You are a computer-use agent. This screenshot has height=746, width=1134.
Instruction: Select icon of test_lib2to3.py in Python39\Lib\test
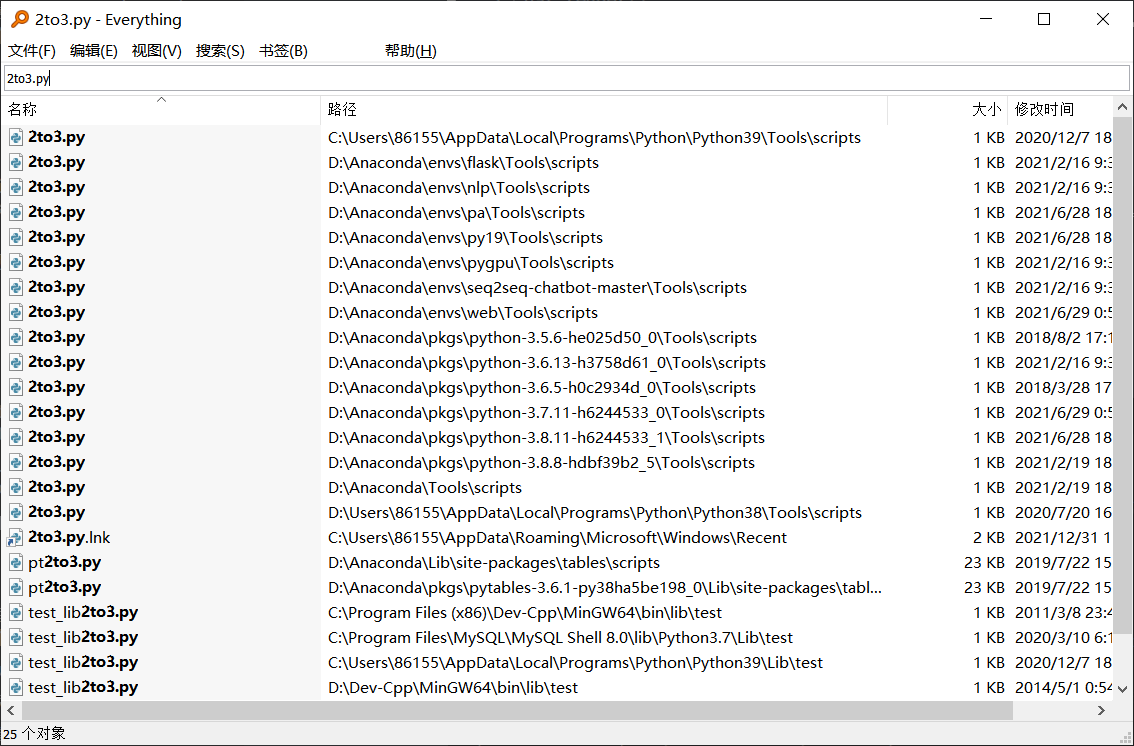click(x=16, y=662)
